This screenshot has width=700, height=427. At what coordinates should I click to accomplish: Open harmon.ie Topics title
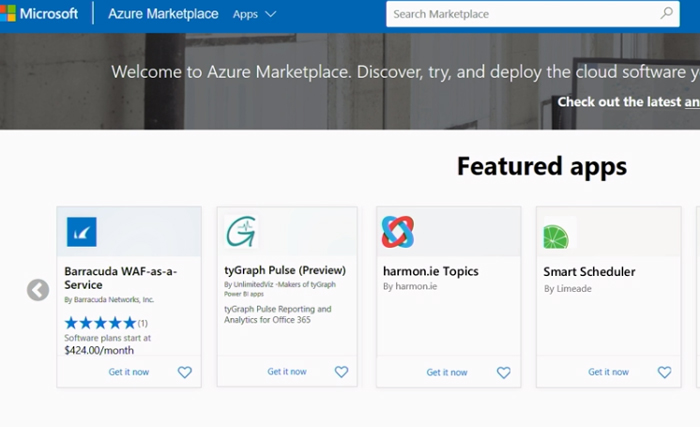(431, 271)
